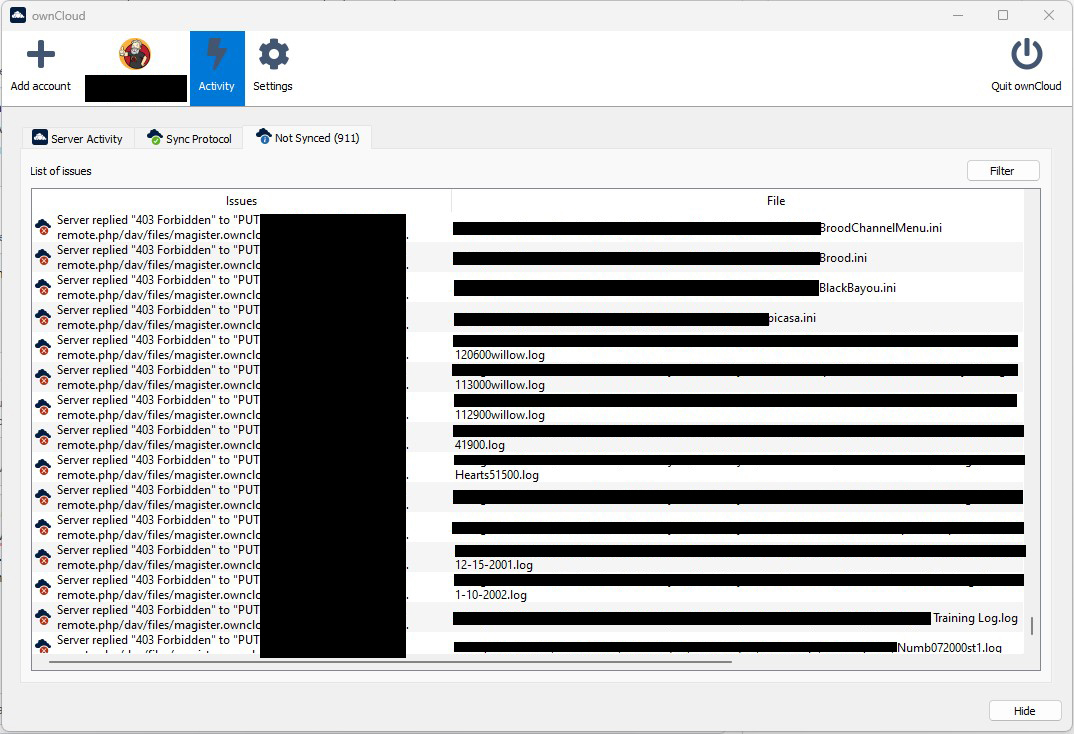The height and width of the screenshot is (734, 1074).
Task: View the Not Synced (911) tab
Action: click(x=309, y=137)
